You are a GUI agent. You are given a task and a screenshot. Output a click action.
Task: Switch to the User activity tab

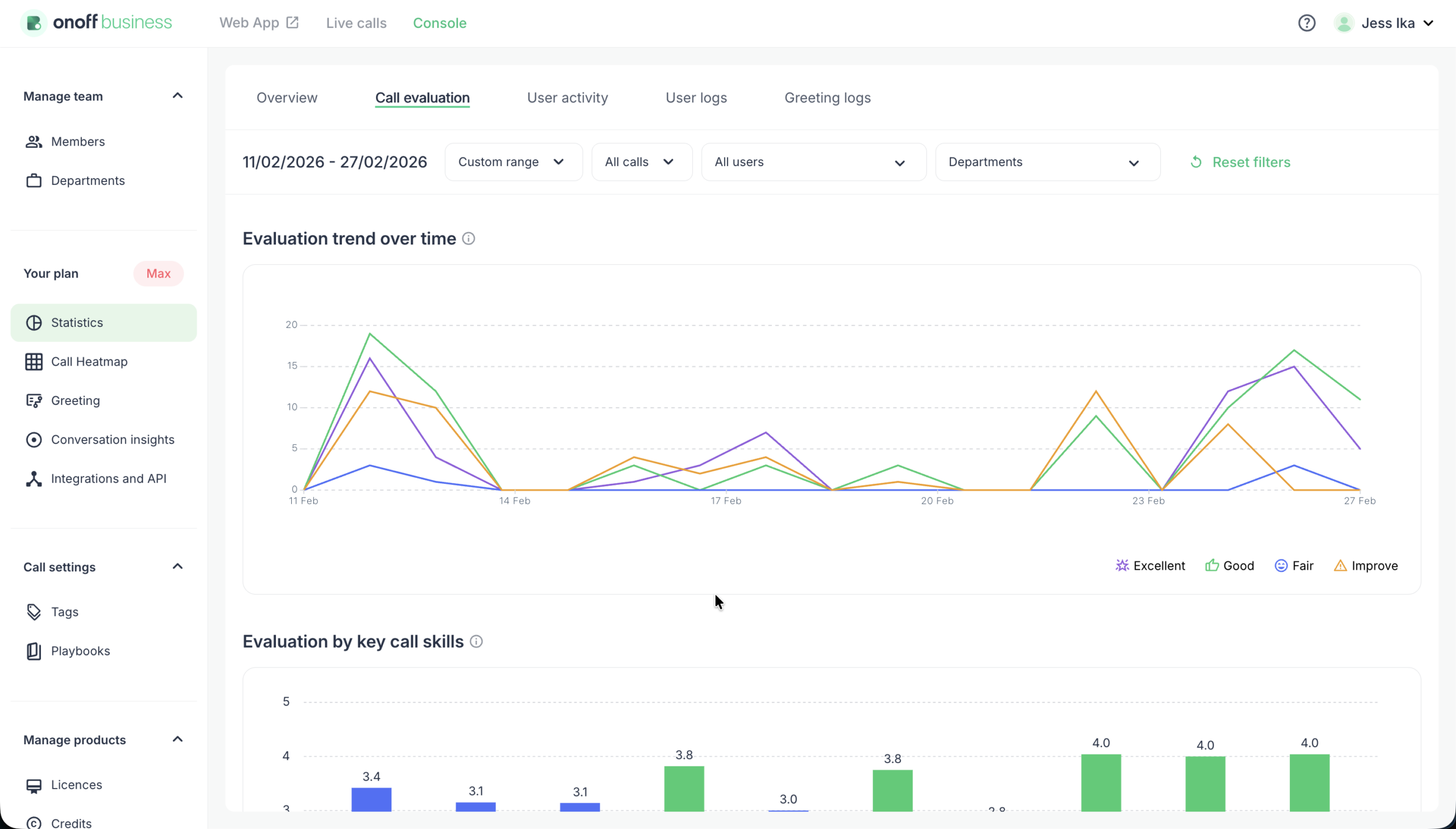tap(567, 97)
